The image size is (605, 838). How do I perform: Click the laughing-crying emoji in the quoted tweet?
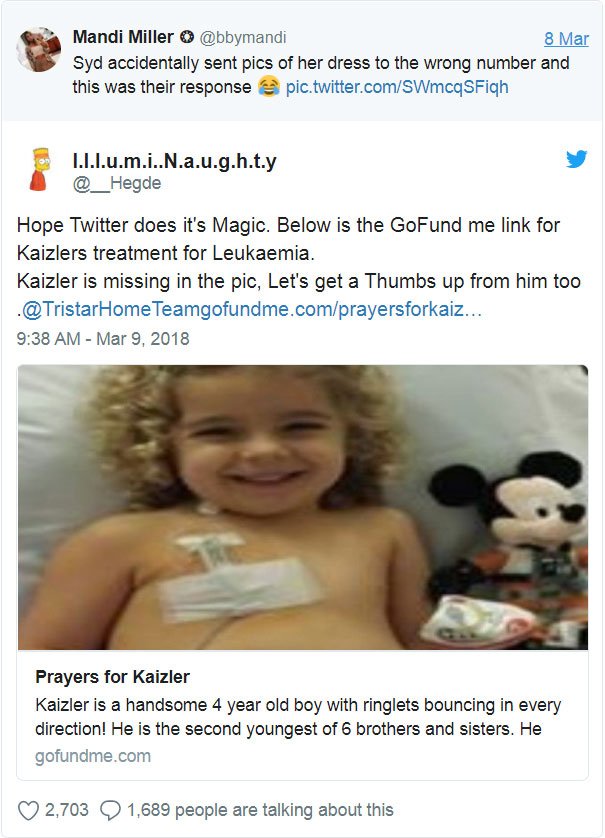(x=269, y=87)
